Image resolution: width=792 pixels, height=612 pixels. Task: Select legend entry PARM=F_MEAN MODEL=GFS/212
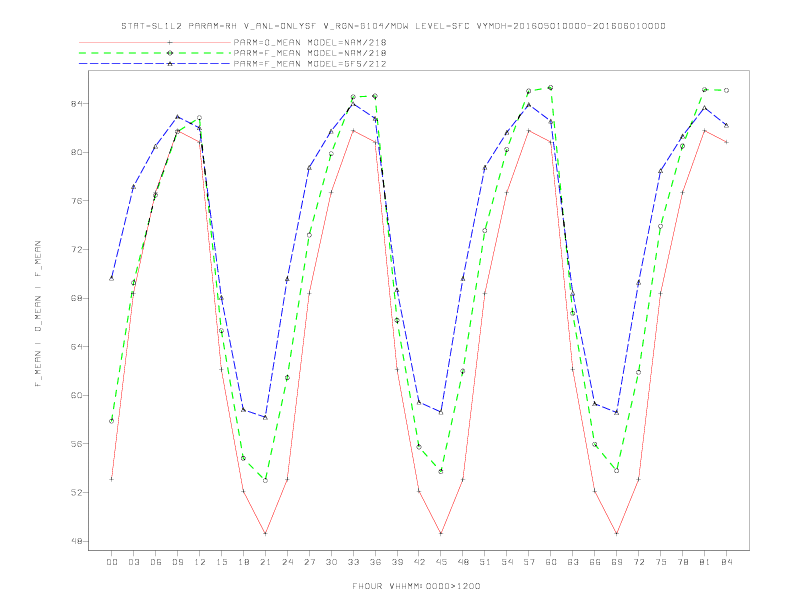(x=310, y=64)
